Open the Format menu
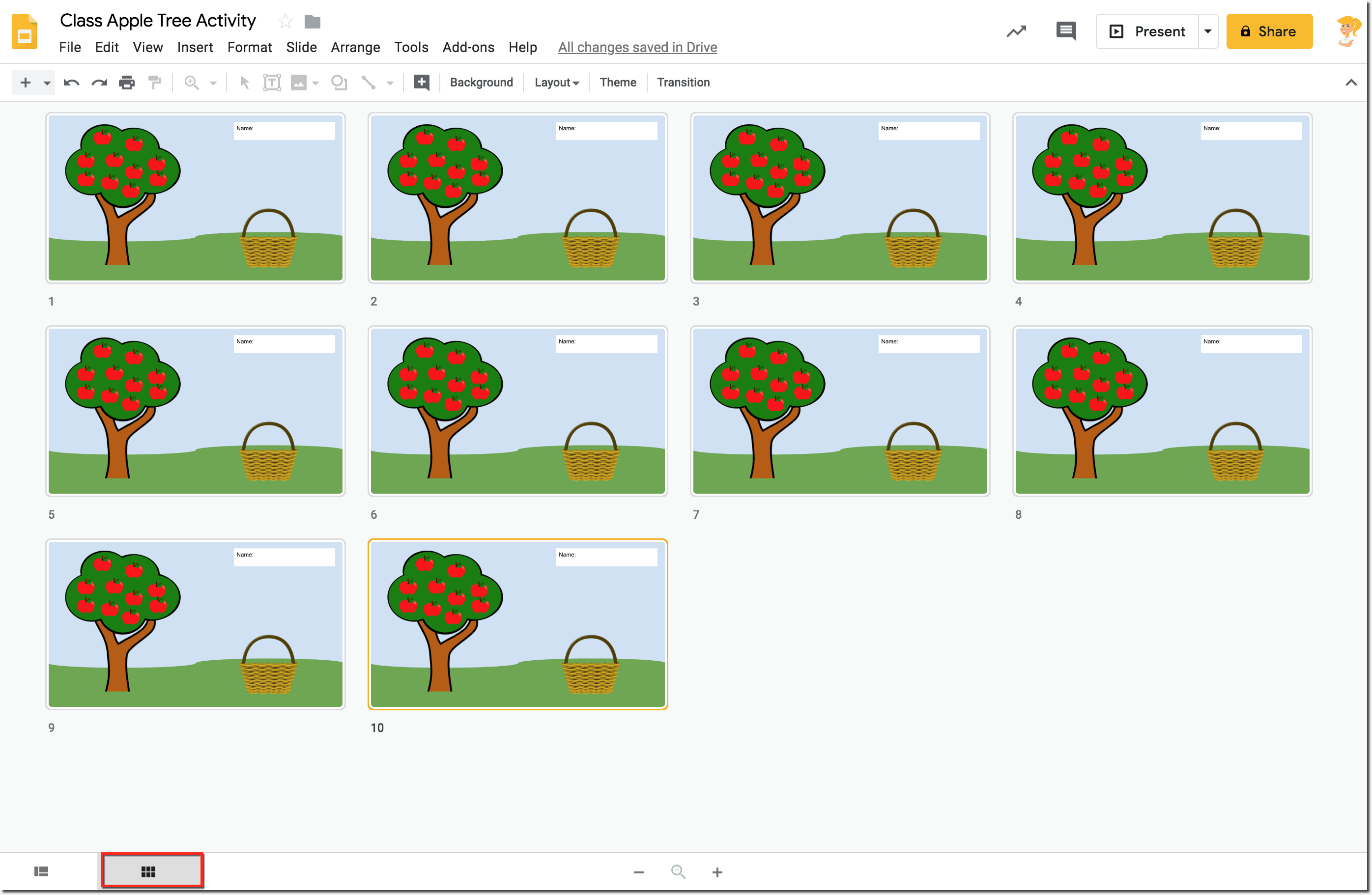Image resolution: width=1372 pixels, height=895 pixels. point(249,47)
